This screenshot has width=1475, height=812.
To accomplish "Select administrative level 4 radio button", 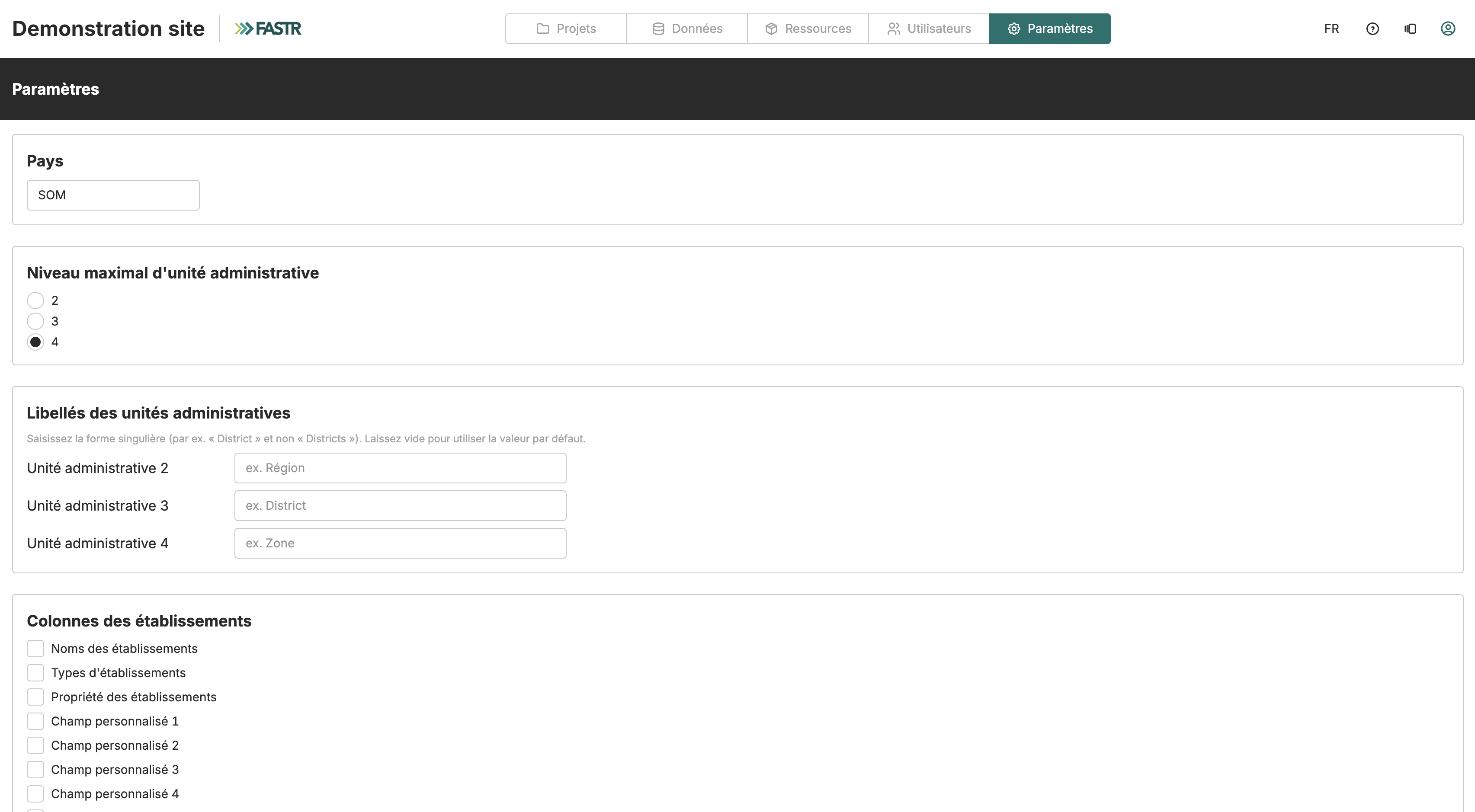I will (35, 342).
